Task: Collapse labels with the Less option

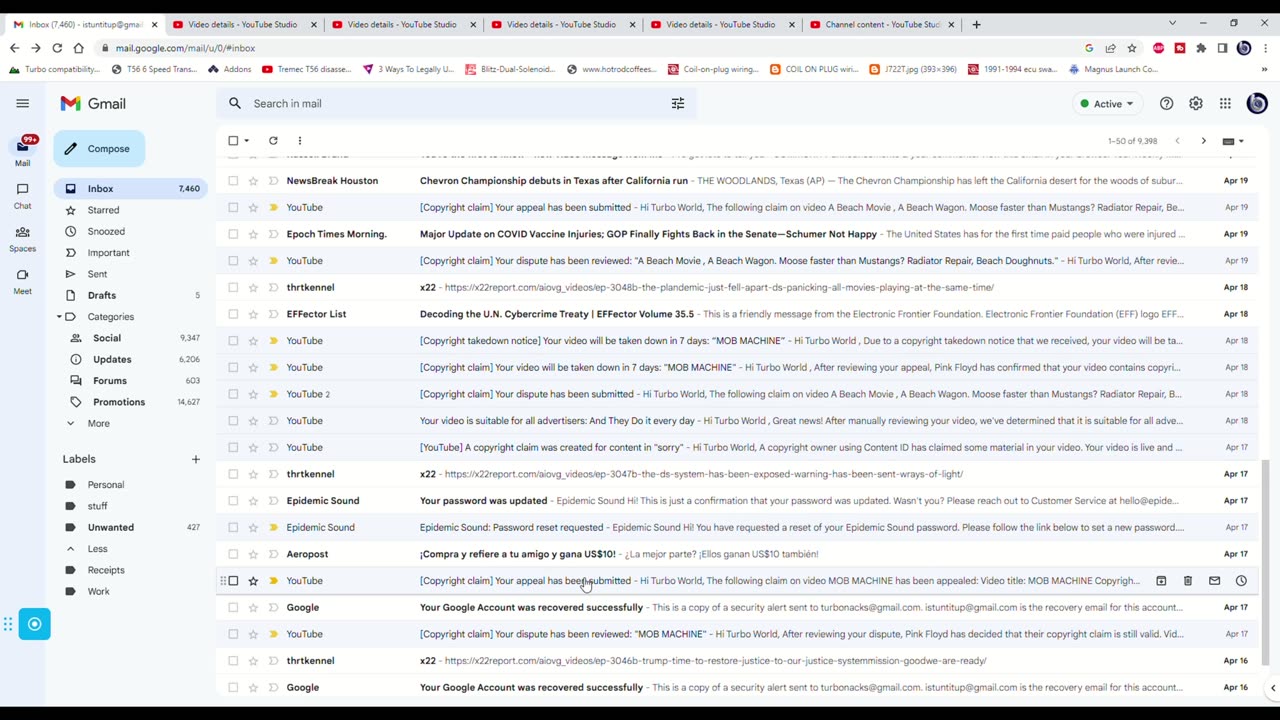Action: [97, 549]
